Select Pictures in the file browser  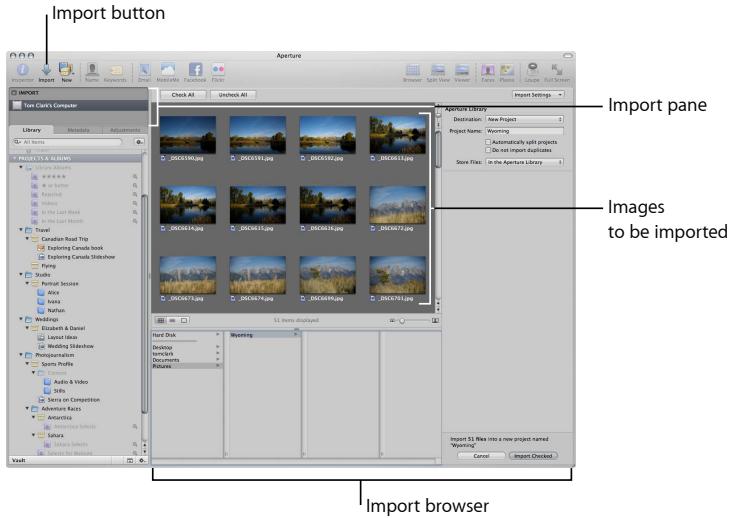coord(187,366)
